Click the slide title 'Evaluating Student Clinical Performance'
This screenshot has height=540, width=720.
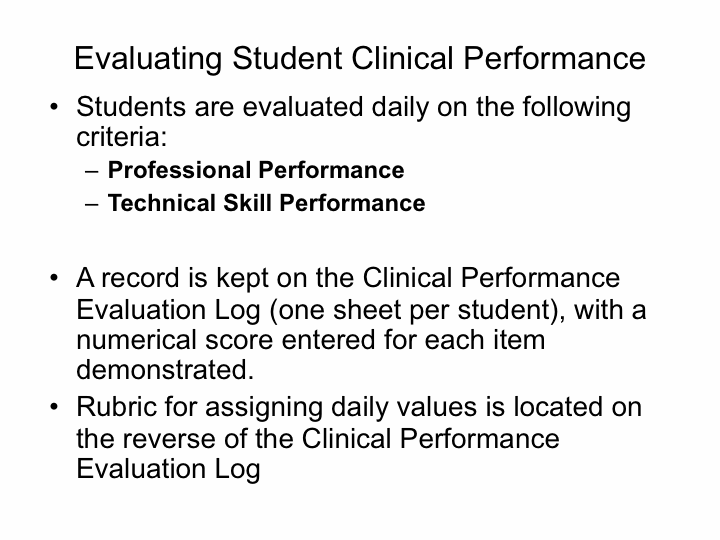(360, 59)
